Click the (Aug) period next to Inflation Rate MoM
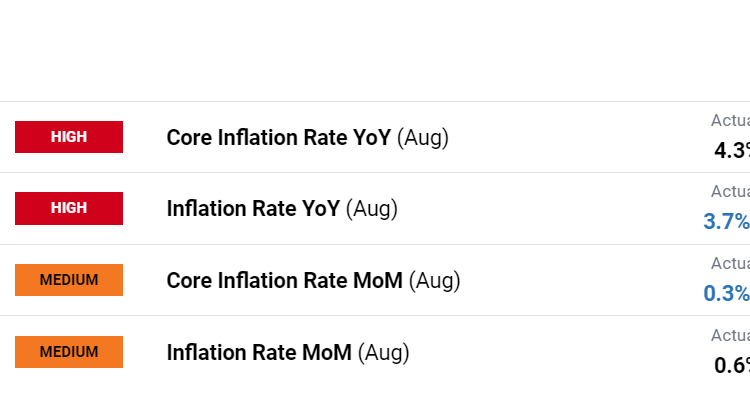750x414 pixels. tap(383, 353)
